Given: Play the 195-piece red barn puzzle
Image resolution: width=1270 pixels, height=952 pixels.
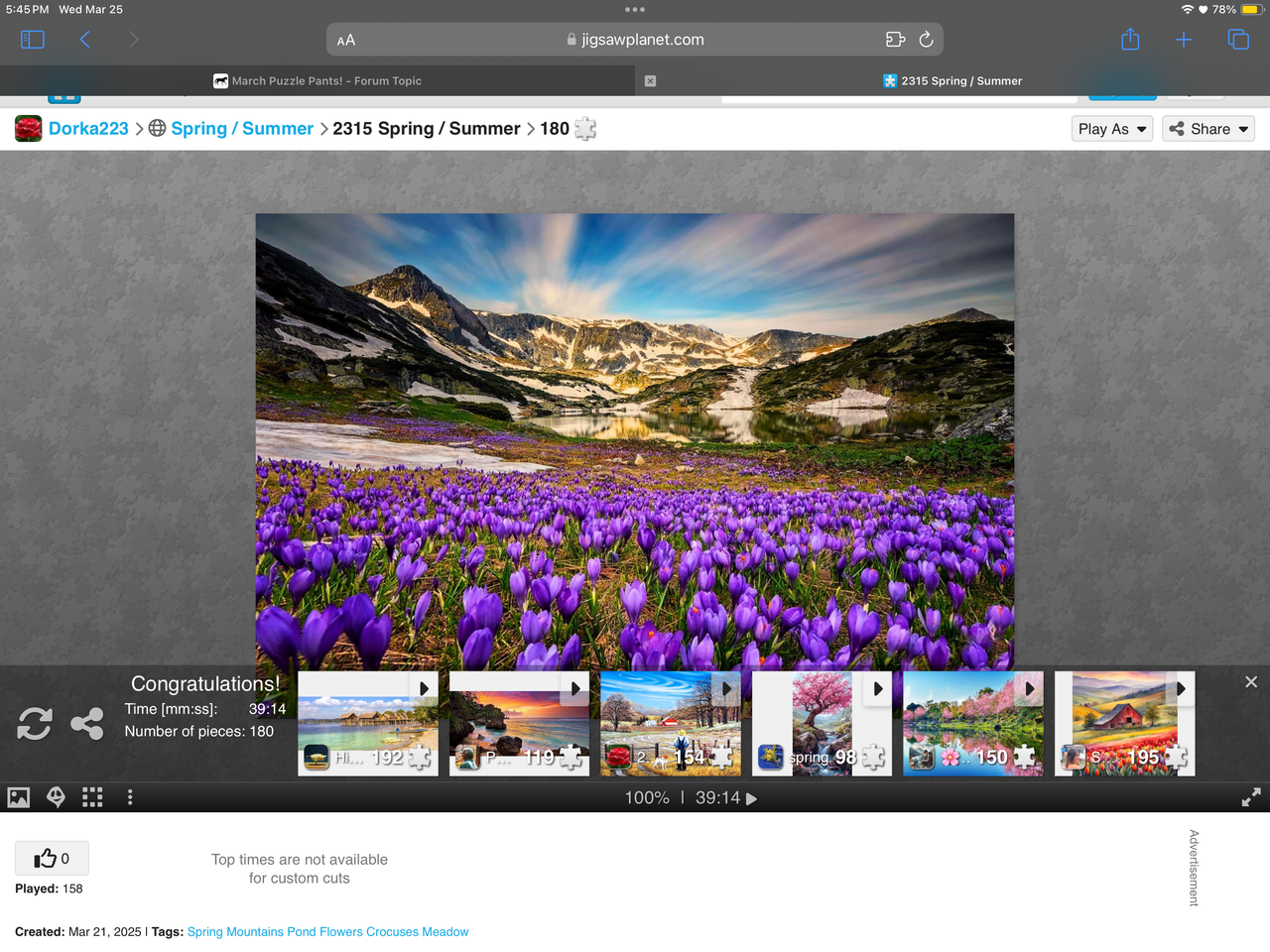Looking at the screenshot, I should click(1124, 724).
